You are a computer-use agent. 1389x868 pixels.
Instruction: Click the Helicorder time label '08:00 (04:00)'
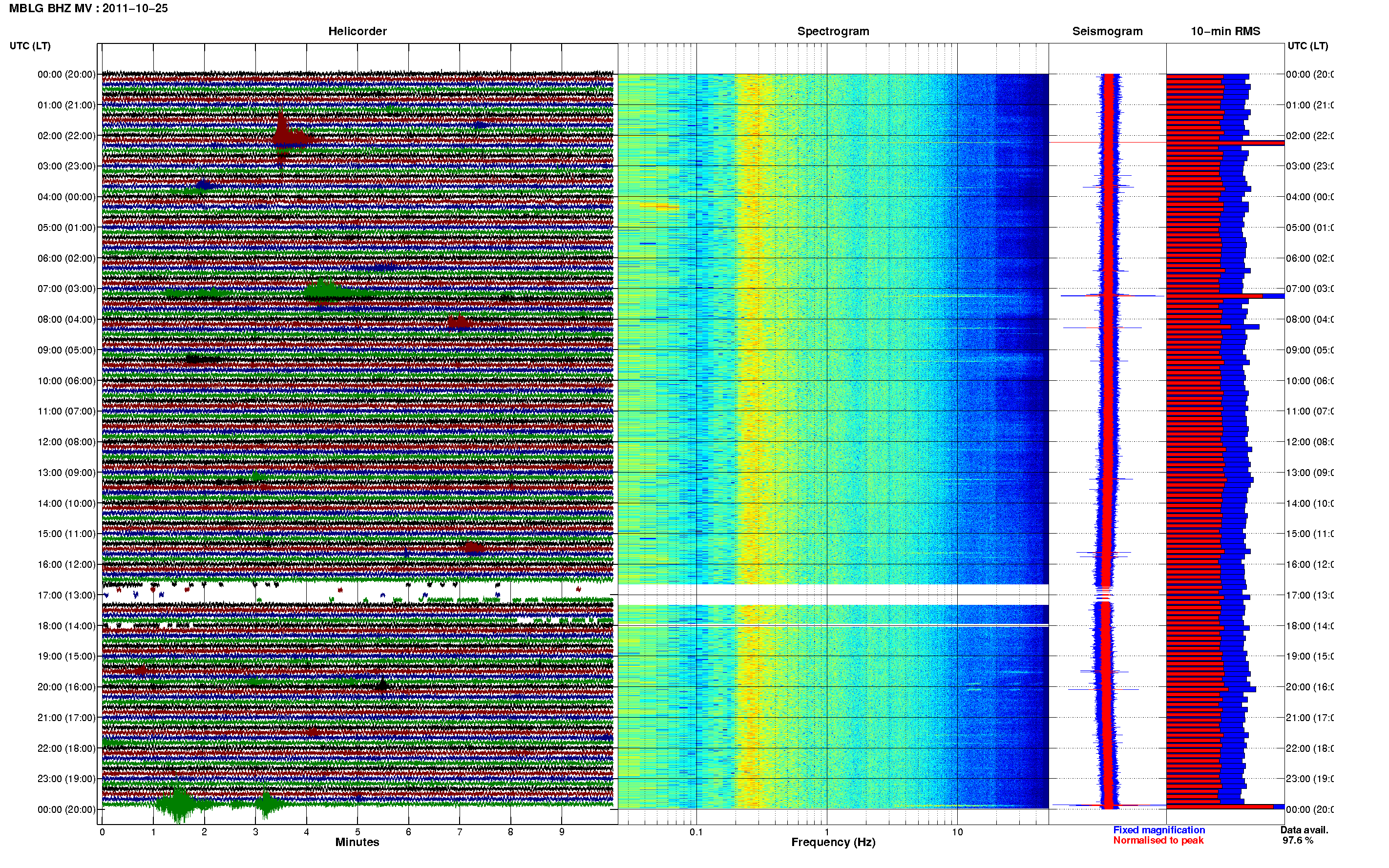coord(66,319)
